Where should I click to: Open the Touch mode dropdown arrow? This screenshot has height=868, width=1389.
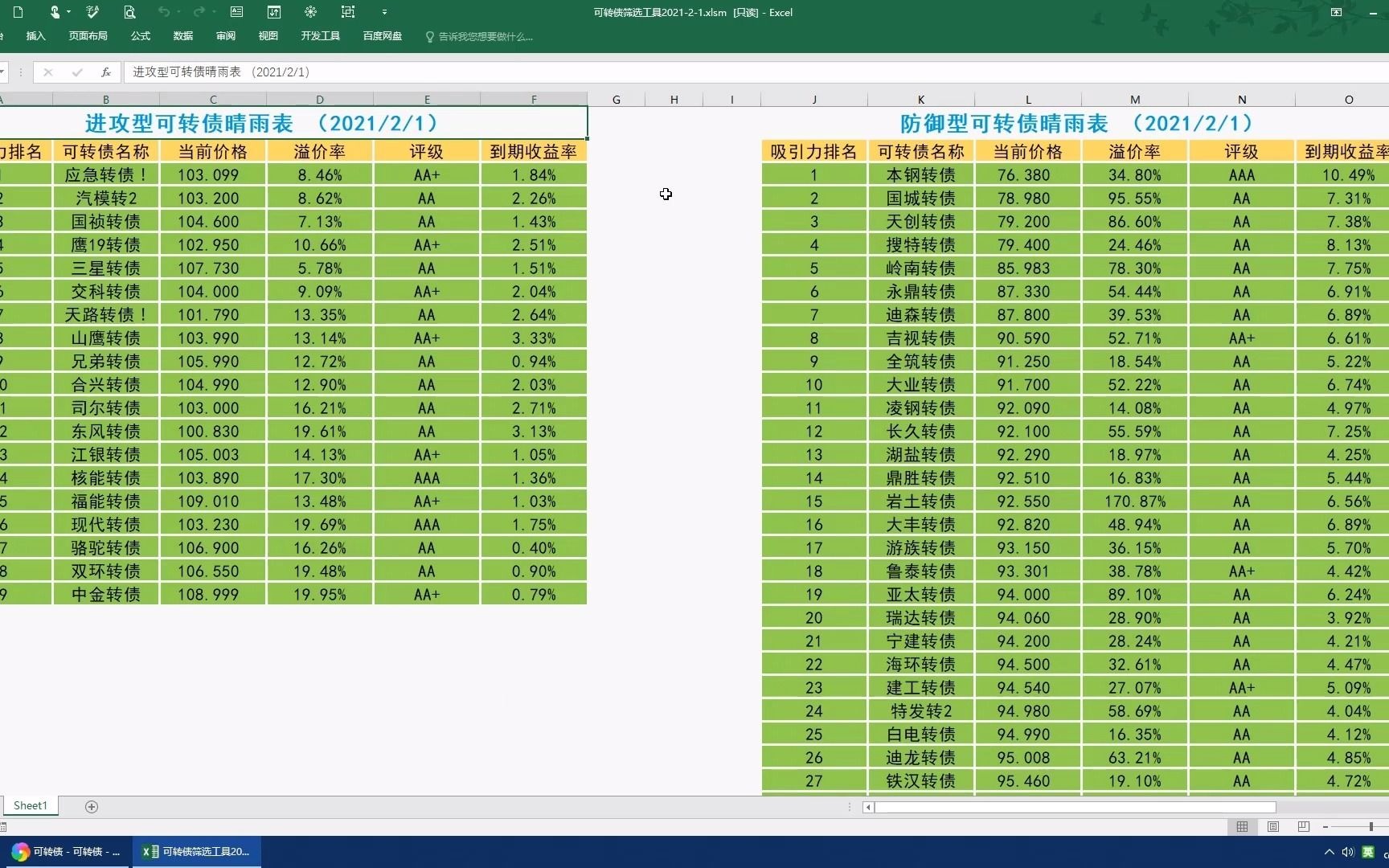coord(68,12)
